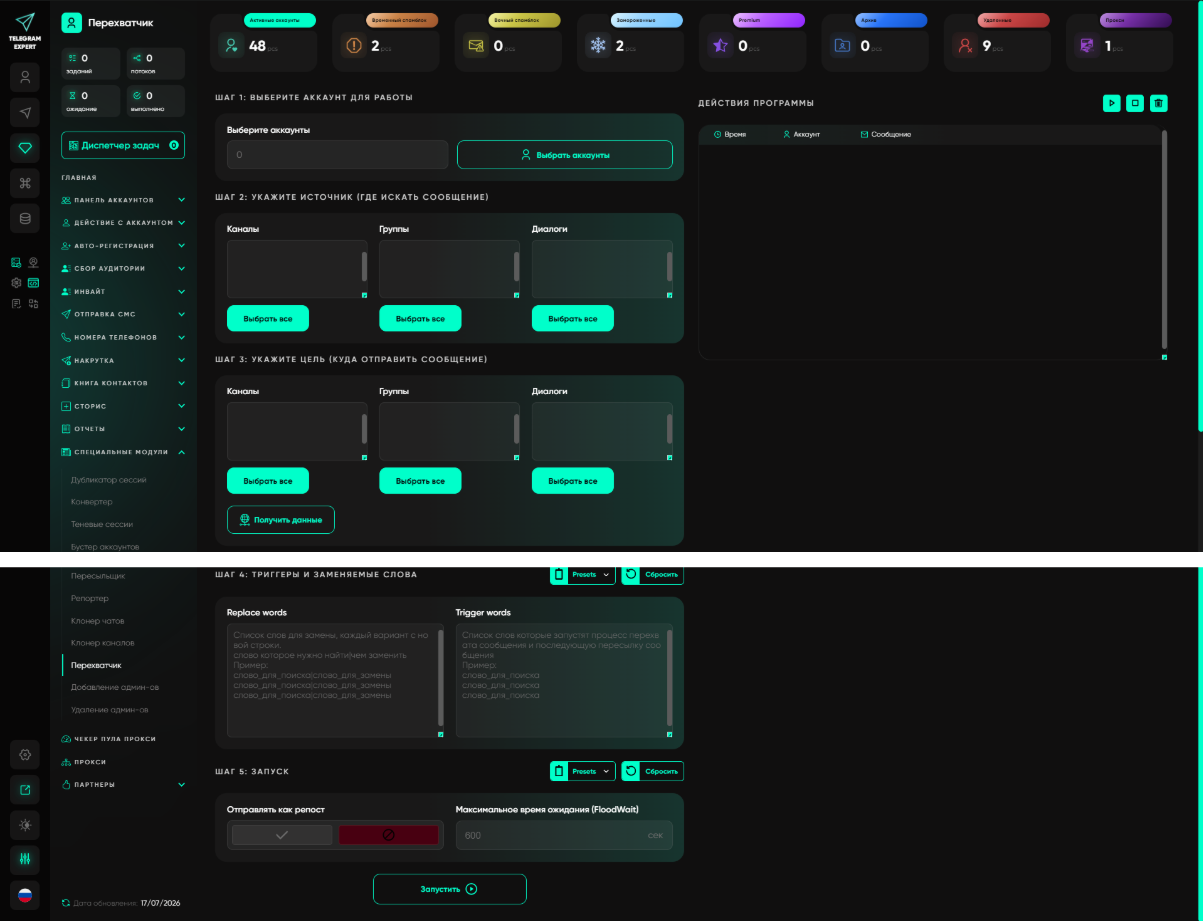Reset step 4 with Сбросить button
Viewport: 1203px width, 921px height.
click(653, 575)
